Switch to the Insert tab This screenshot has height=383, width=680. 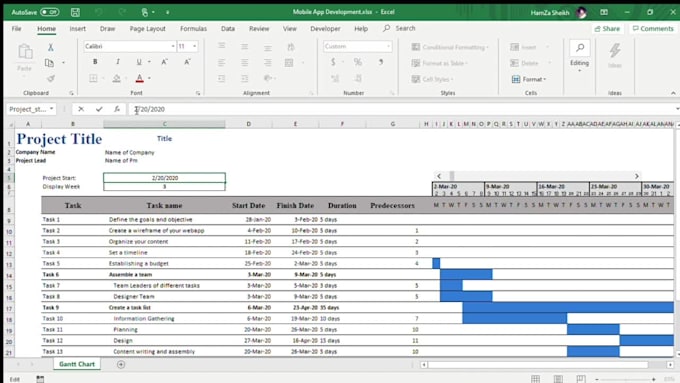78,29
